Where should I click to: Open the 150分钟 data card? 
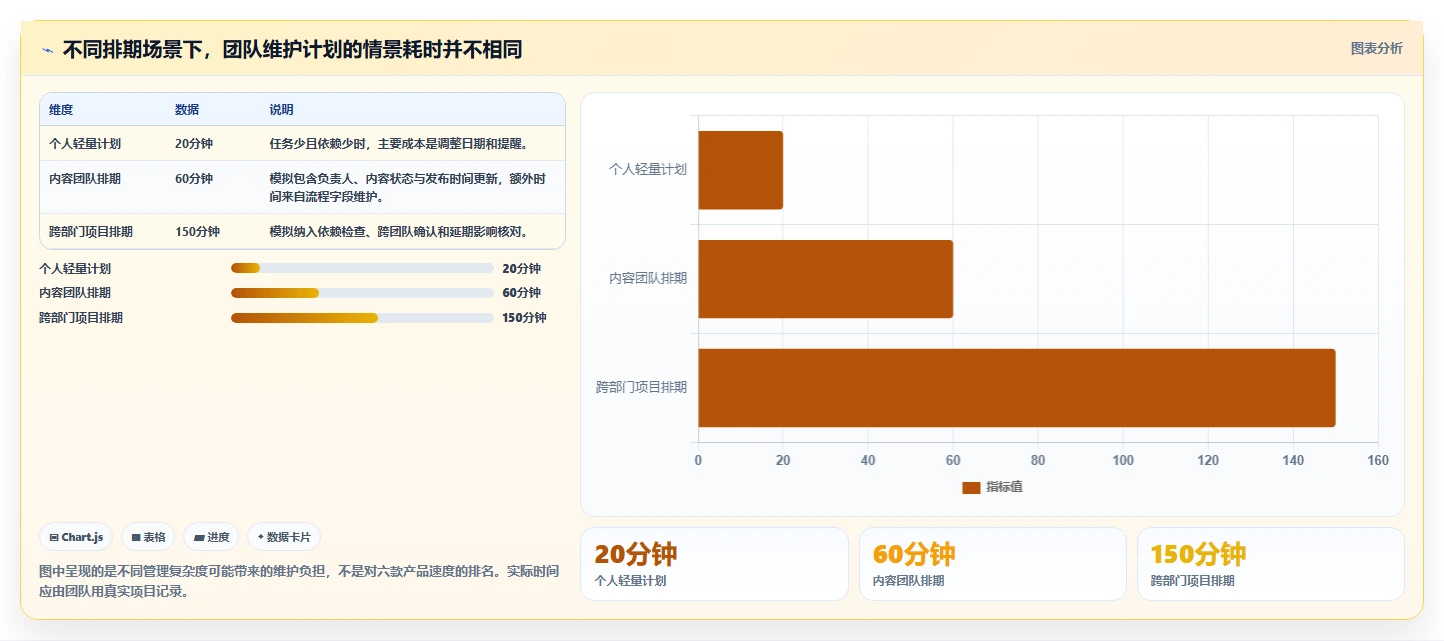(x=1270, y=564)
